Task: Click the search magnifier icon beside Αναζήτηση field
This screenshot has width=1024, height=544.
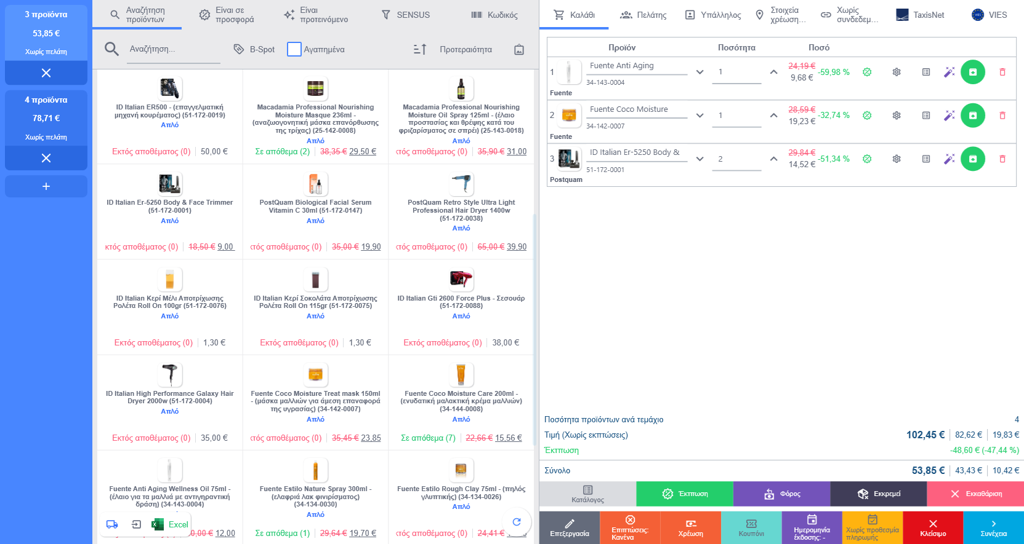Action: [112, 50]
